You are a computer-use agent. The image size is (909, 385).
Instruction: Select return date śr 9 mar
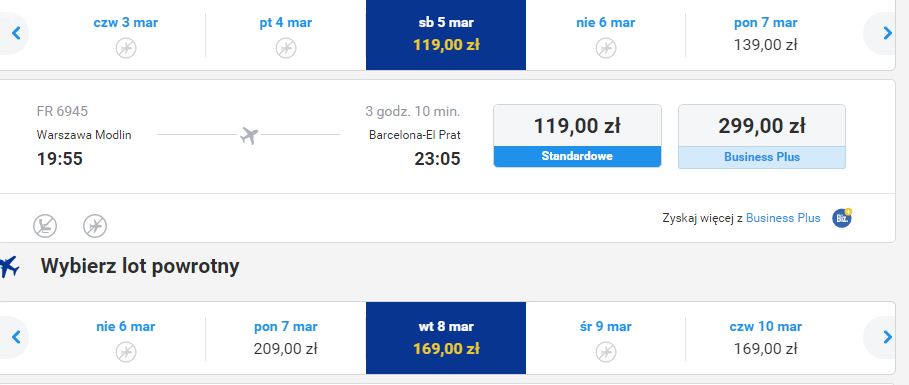[x=605, y=338]
